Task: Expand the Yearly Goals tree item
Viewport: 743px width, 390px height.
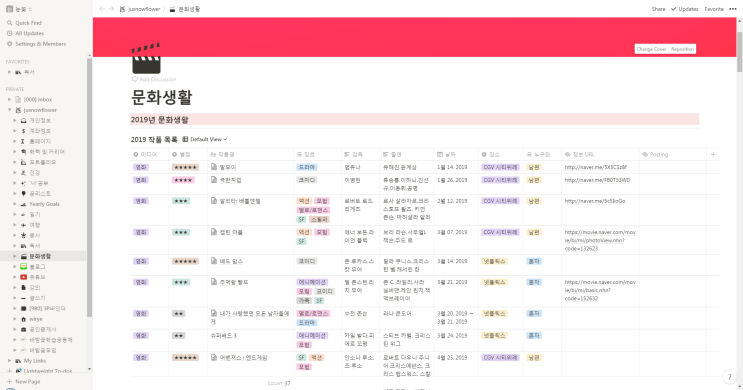Action: (15, 204)
